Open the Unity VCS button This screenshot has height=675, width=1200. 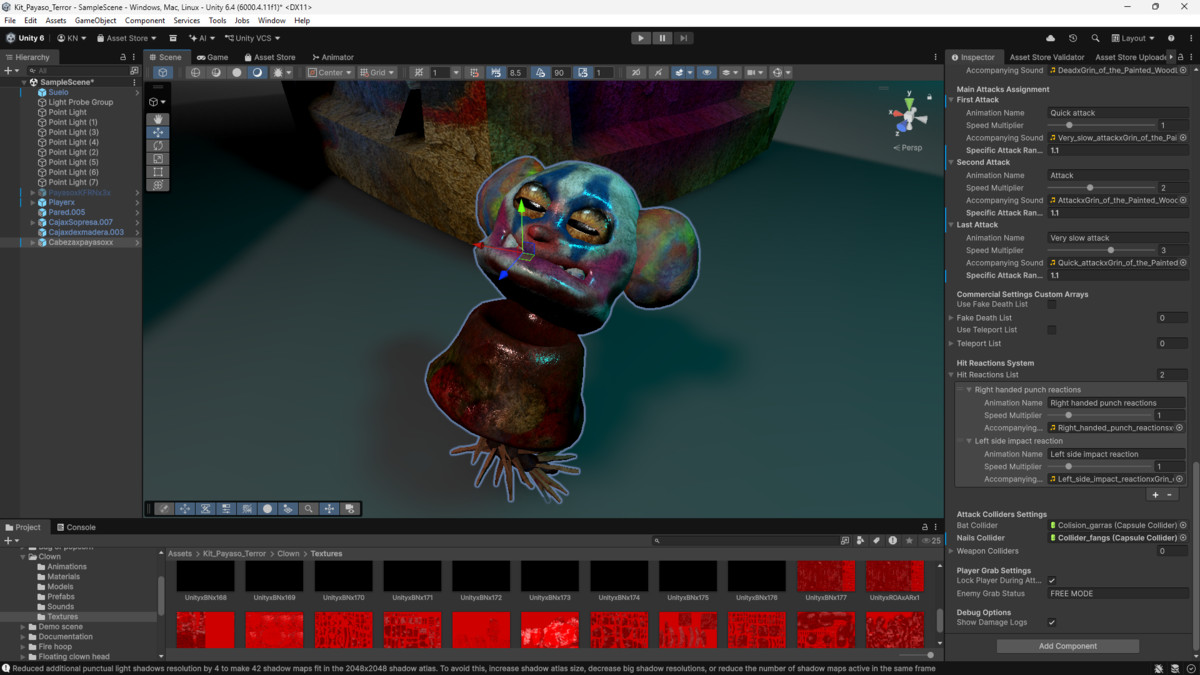click(x=252, y=38)
